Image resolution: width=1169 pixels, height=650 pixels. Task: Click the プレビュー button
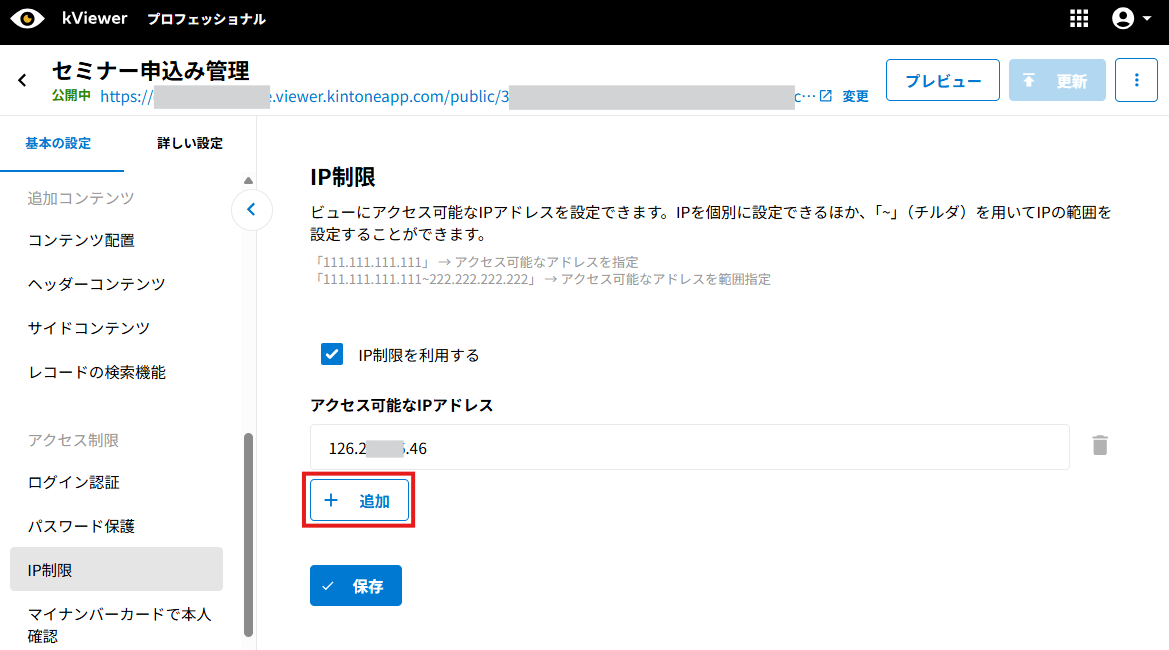click(x=942, y=80)
